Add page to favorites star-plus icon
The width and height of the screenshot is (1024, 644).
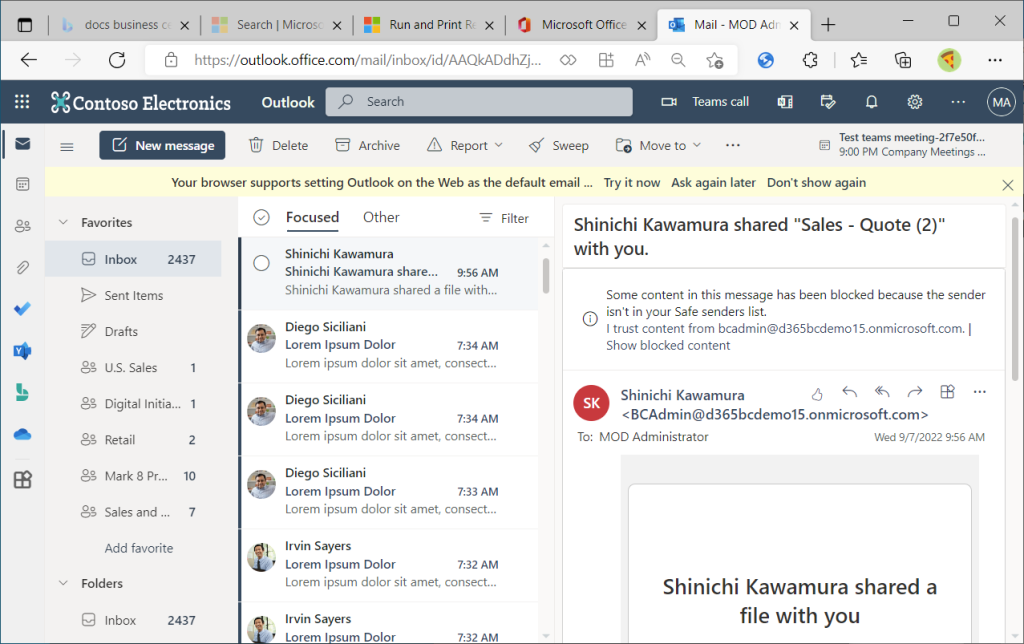point(715,61)
